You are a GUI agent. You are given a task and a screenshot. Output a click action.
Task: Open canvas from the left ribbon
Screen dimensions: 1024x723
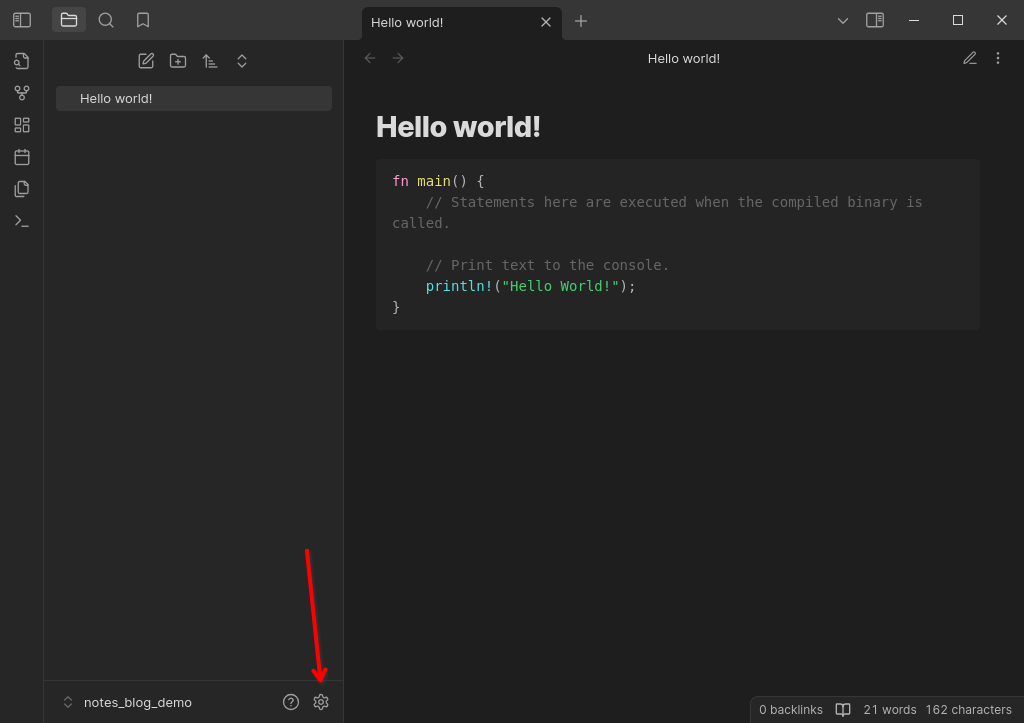click(x=22, y=125)
